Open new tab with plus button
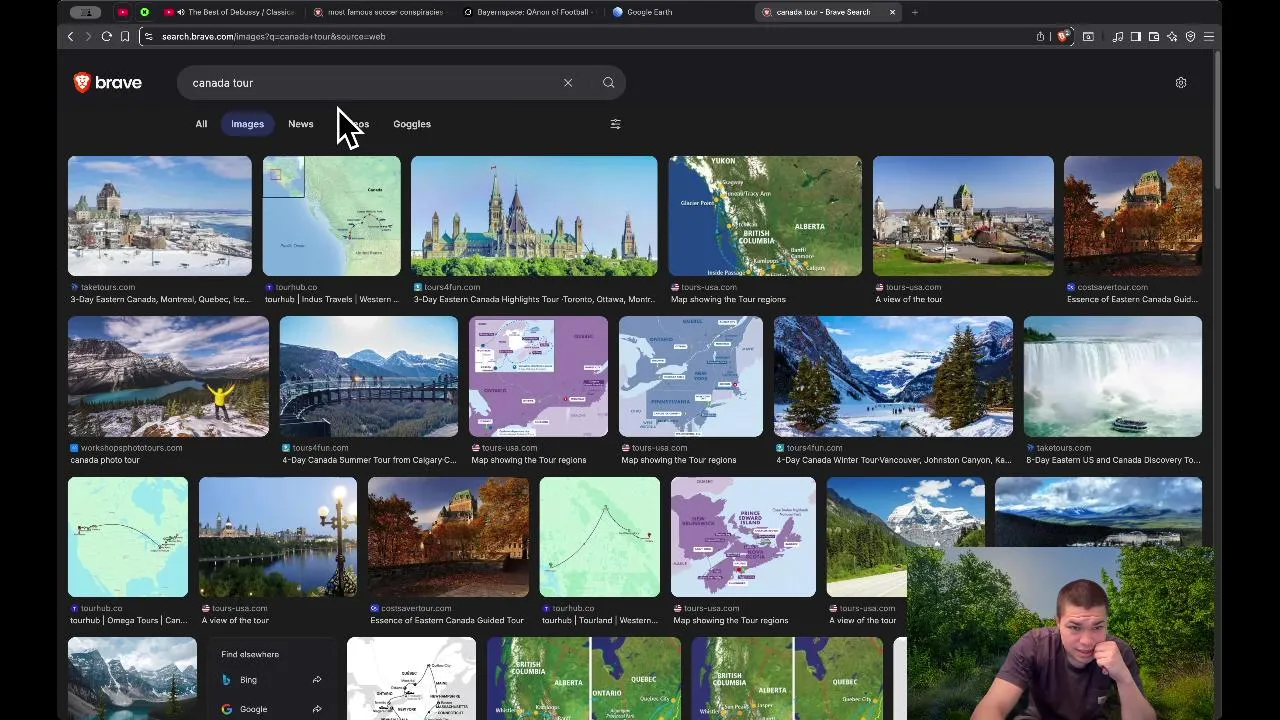This screenshot has width=1280, height=720. point(914,12)
